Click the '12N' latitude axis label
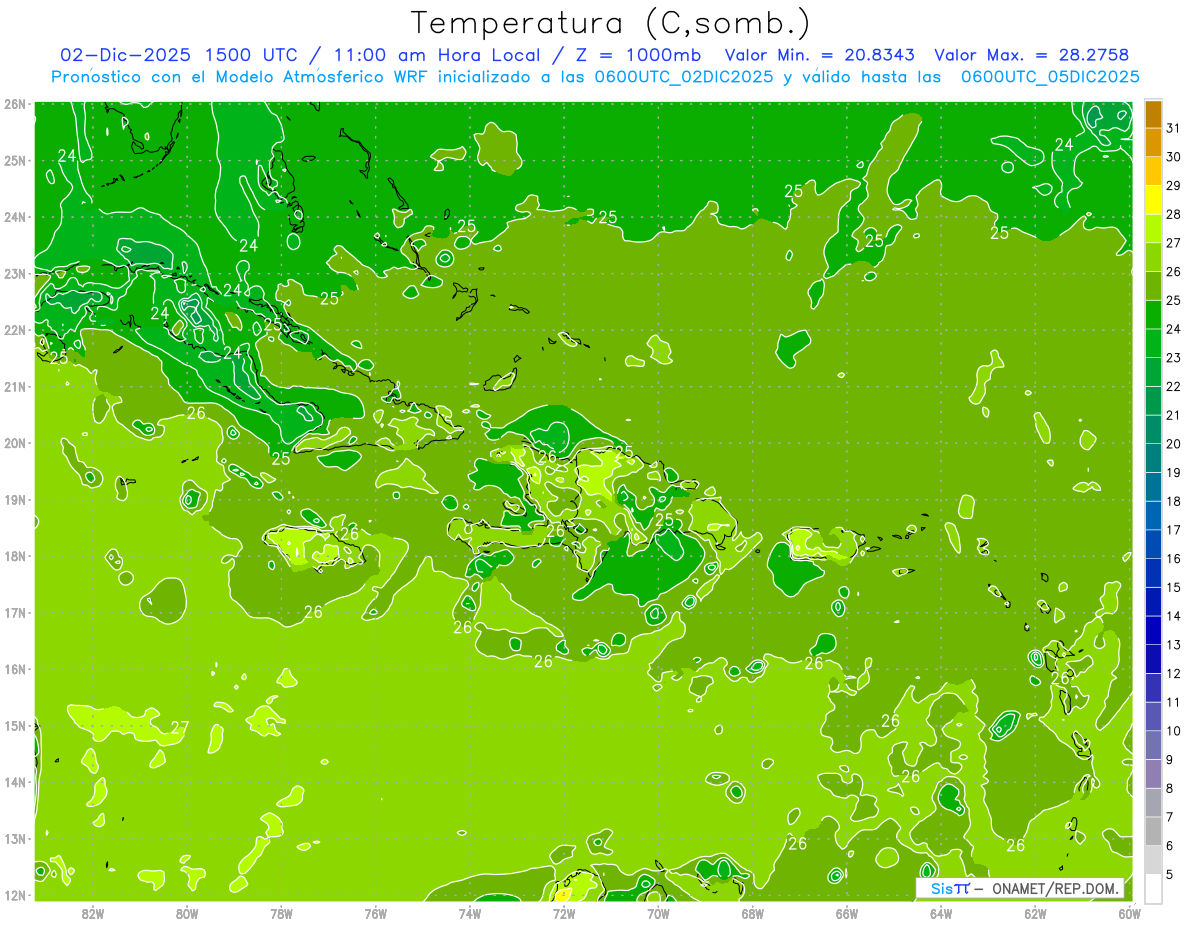 (14, 895)
